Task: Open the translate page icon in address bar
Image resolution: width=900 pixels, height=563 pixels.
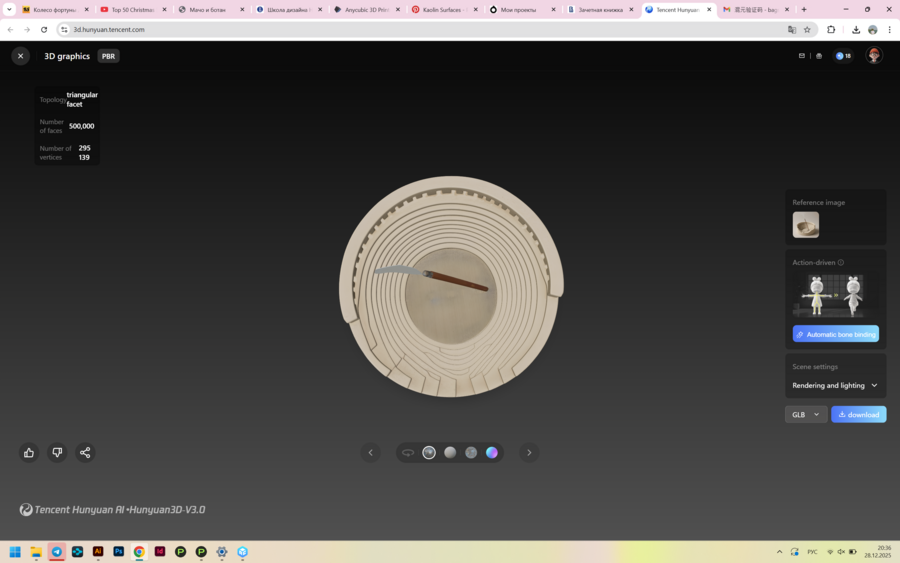Action: [x=792, y=29]
